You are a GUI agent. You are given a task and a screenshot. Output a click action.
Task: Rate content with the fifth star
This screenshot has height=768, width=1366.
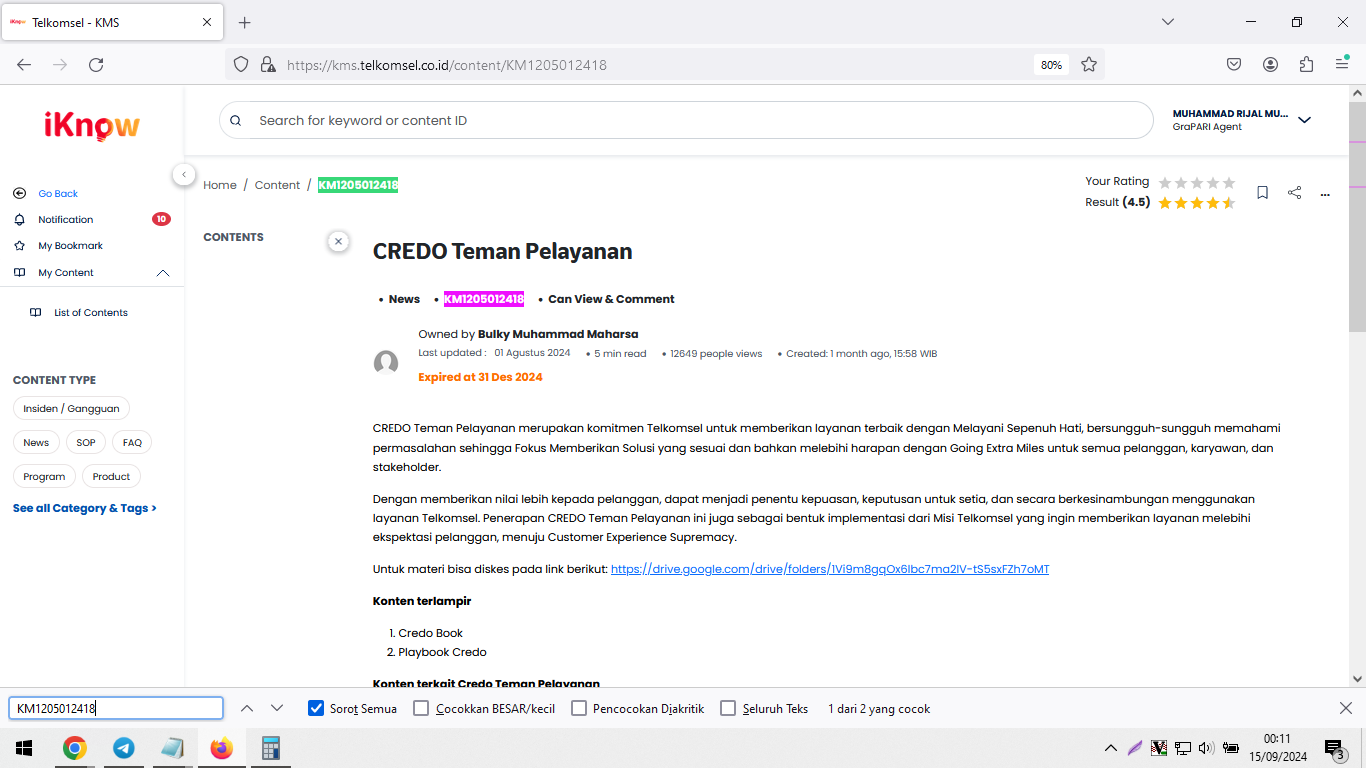tap(1229, 182)
